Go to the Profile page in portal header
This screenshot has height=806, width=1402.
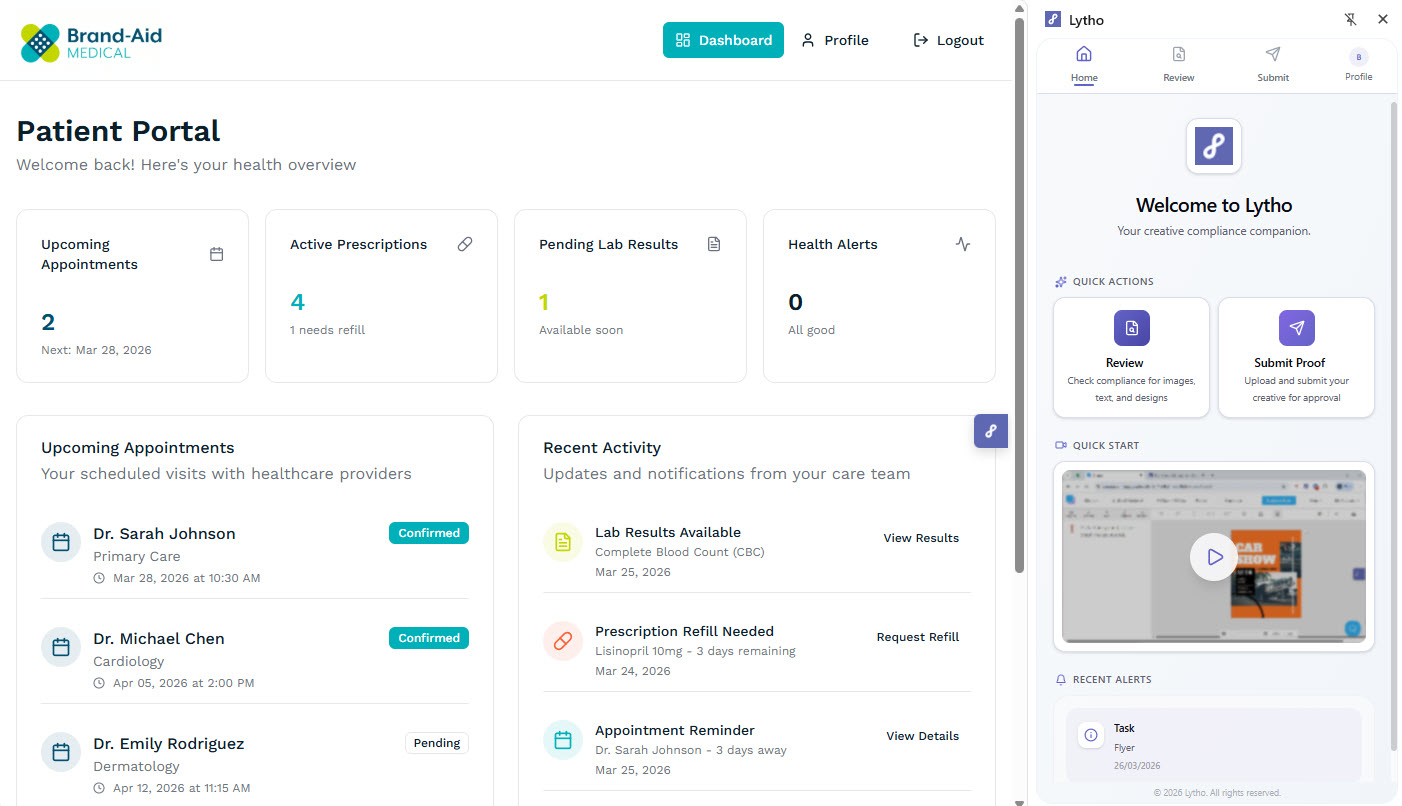click(x=835, y=40)
